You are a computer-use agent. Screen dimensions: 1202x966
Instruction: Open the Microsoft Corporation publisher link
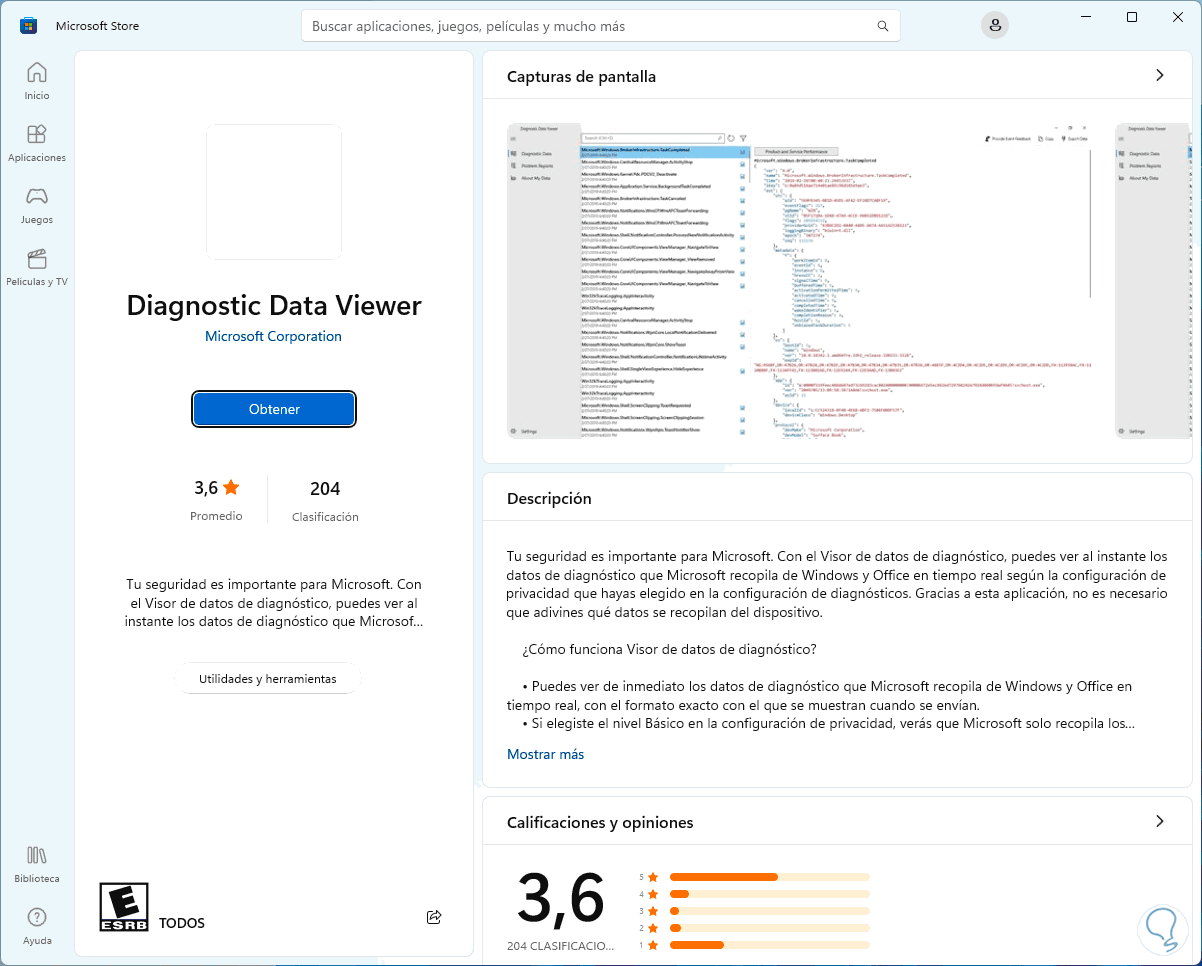click(273, 336)
